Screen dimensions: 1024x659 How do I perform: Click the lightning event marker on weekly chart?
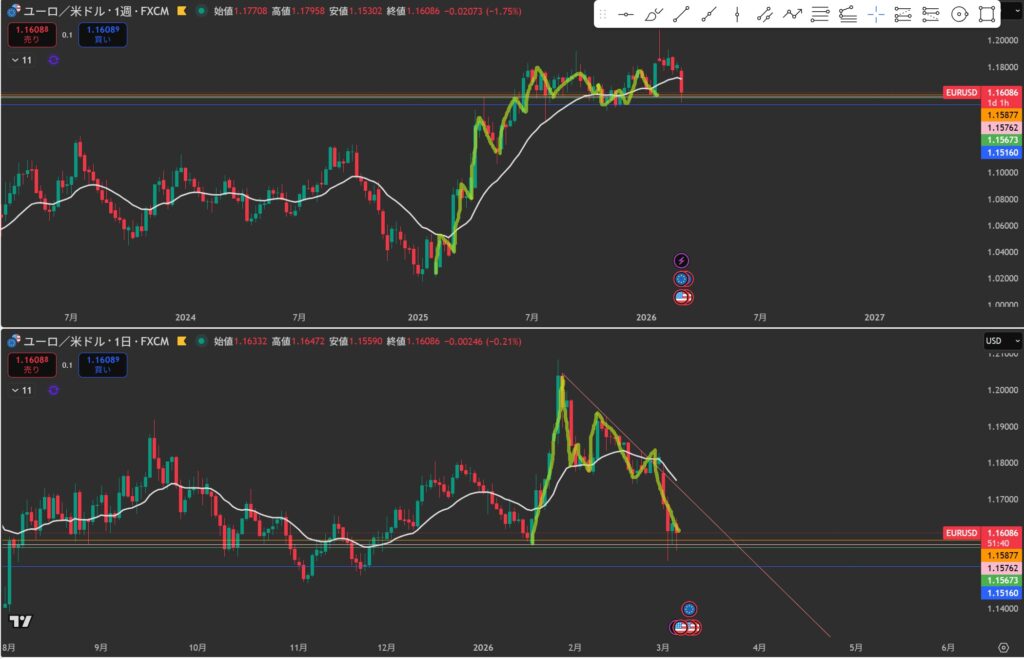click(x=682, y=261)
